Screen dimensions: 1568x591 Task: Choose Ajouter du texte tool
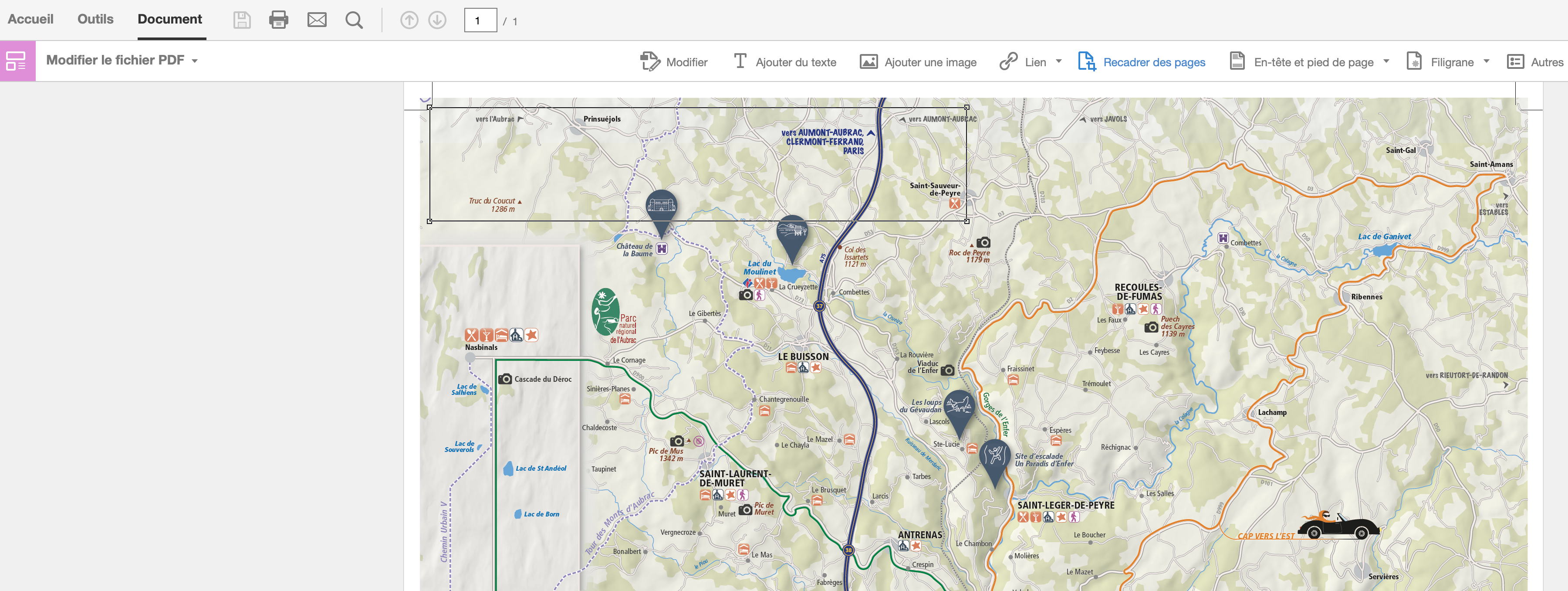[784, 61]
